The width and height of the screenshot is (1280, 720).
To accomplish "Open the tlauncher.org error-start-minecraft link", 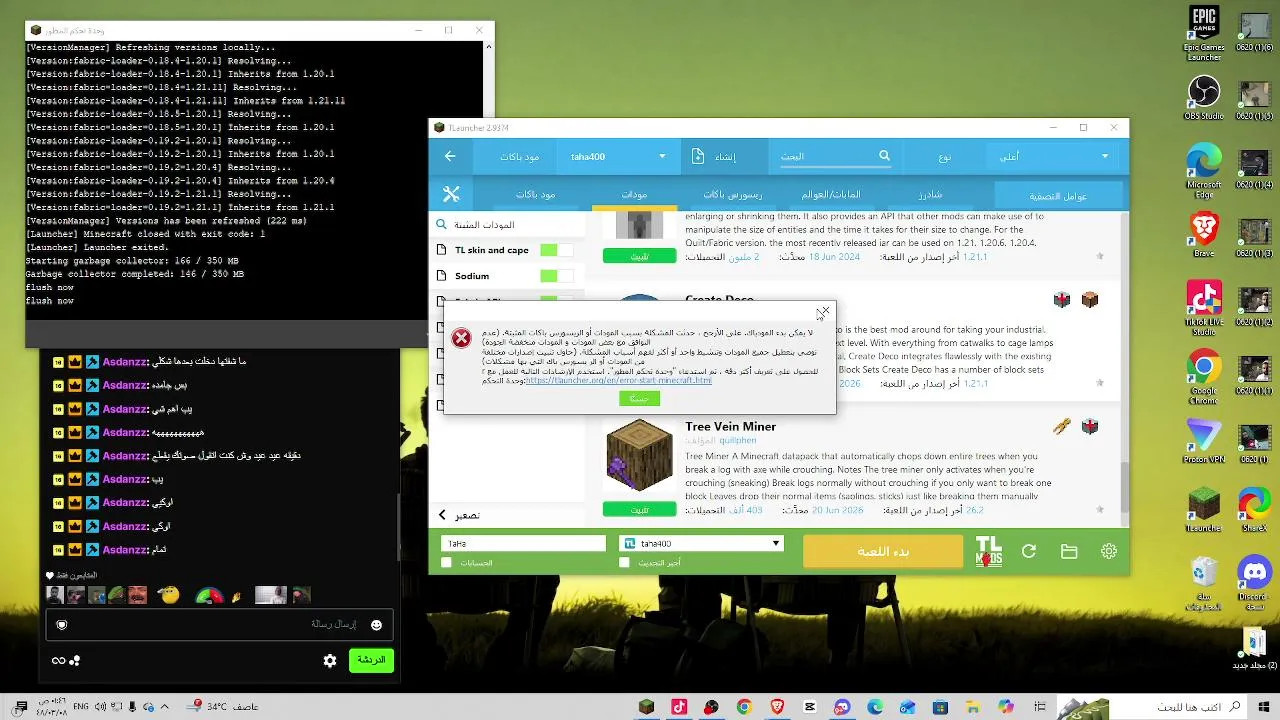I will coord(618,381).
